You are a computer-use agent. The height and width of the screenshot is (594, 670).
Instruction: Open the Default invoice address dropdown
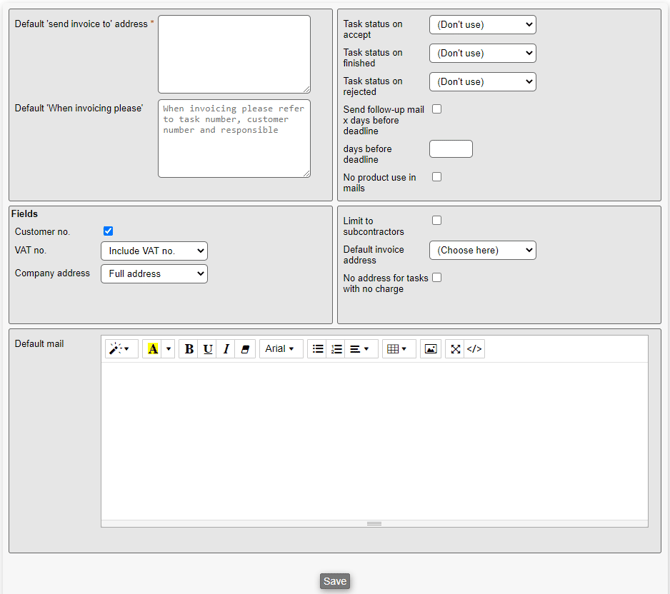tap(482, 250)
